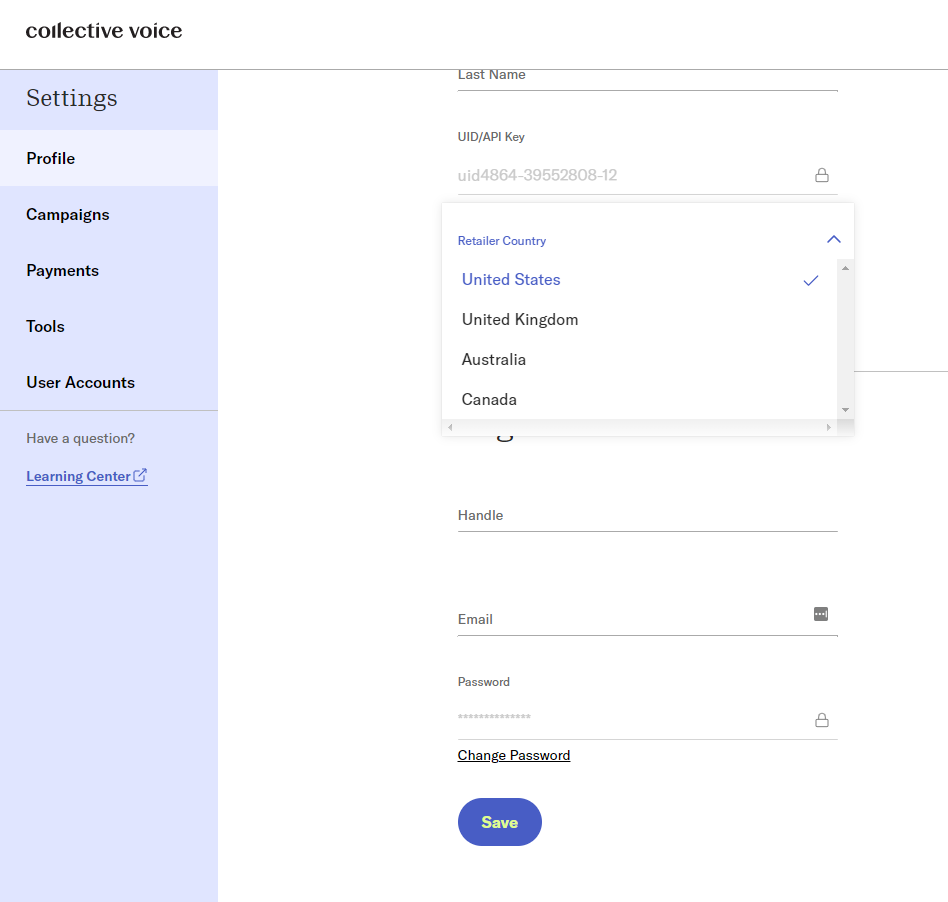Go to Campaigns in the sidebar
948x902 pixels.
coord(68,214)
